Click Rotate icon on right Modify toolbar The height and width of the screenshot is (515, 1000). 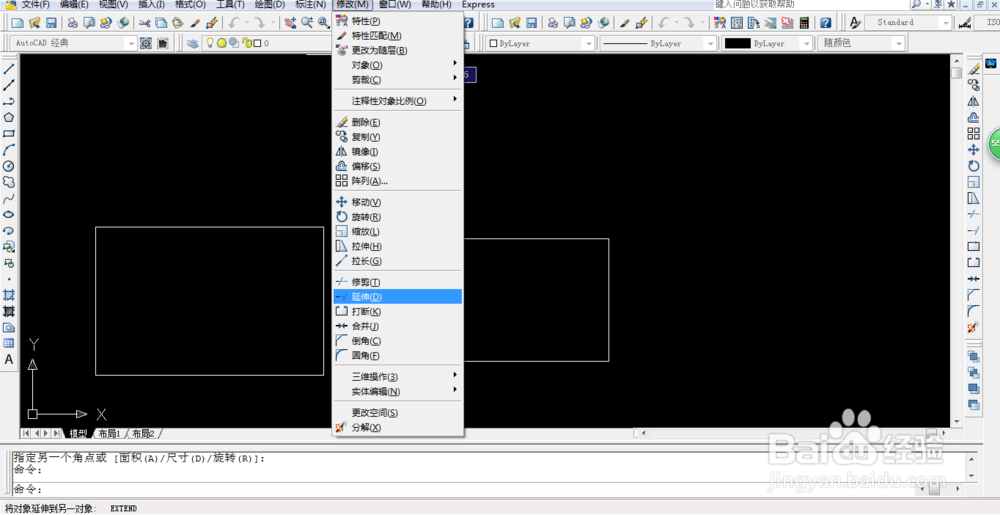(x=973, y=166)
